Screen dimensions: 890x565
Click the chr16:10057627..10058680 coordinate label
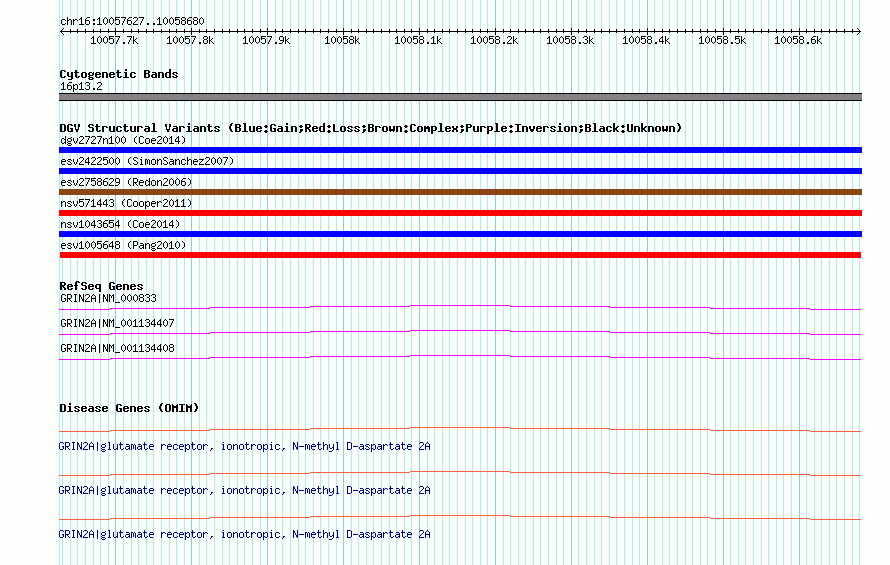coord(132,21)
